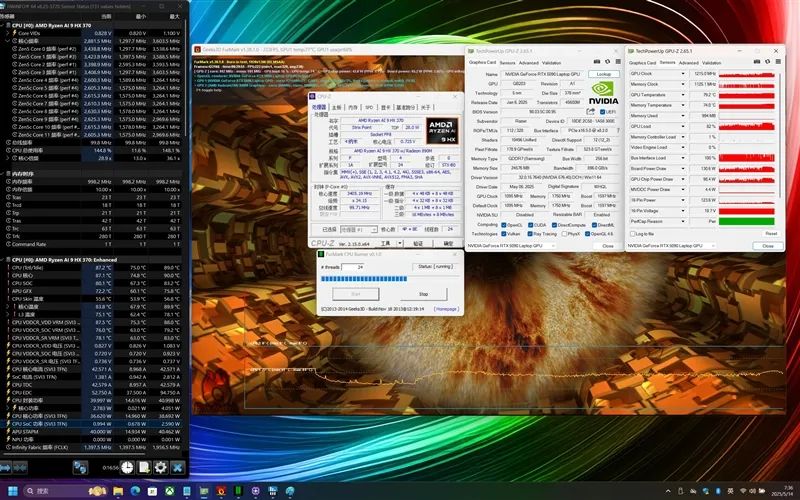Open the GPU Clock sensor dropdown
This screenshot has width=800, height=500.
click(683, 74)
